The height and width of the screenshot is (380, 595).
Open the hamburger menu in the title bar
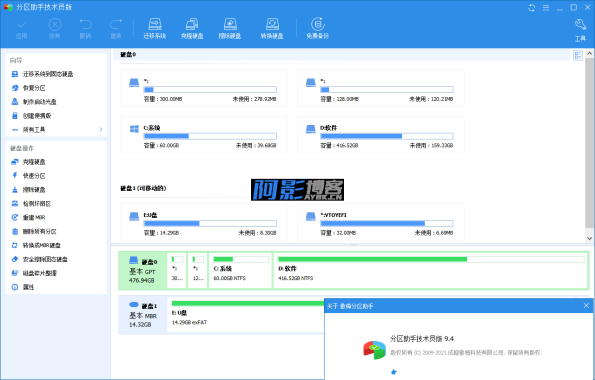click(x=546, y=8)
